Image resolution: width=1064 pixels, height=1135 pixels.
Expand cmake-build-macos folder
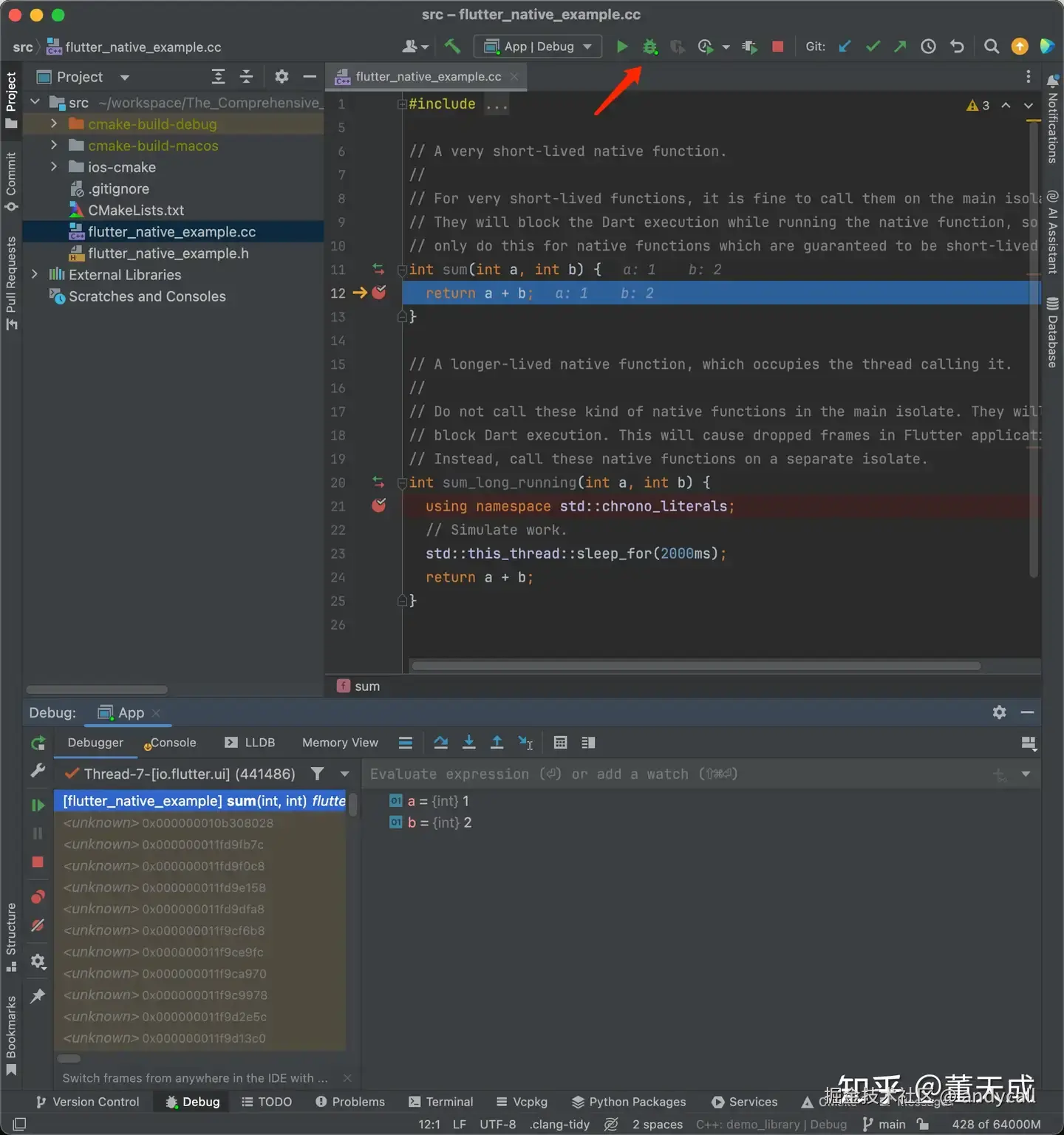tap(54, 146)
